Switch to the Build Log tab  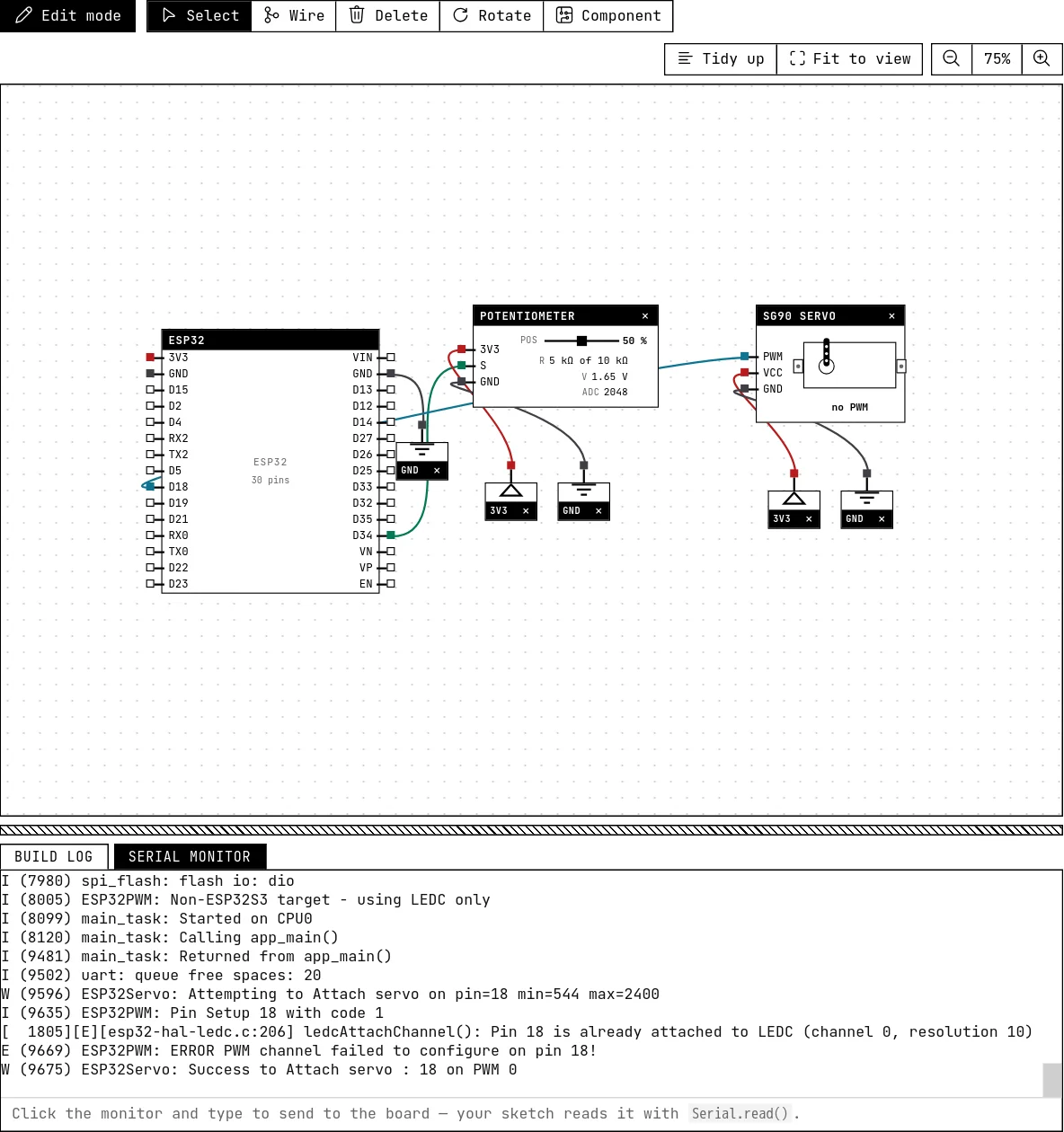[54, 857]
